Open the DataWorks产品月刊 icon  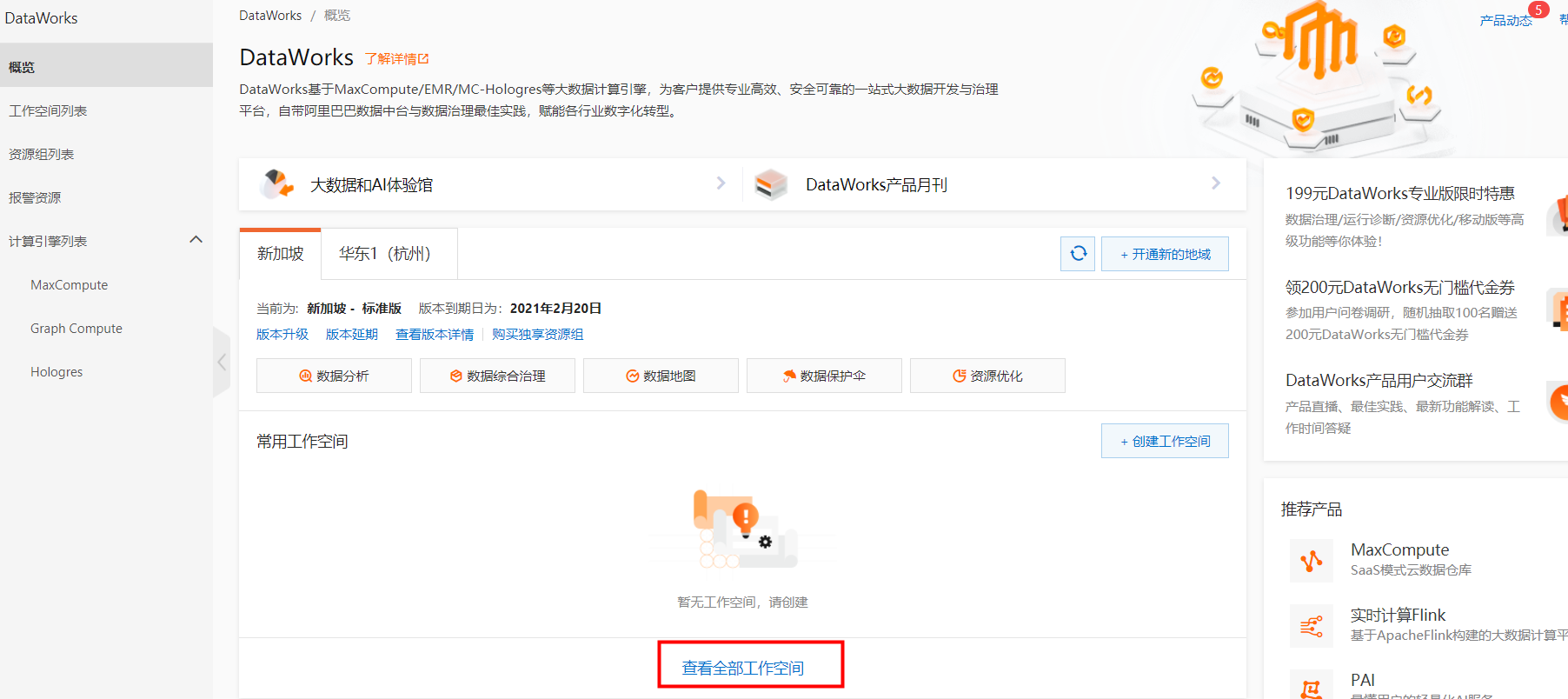point(771,184)
